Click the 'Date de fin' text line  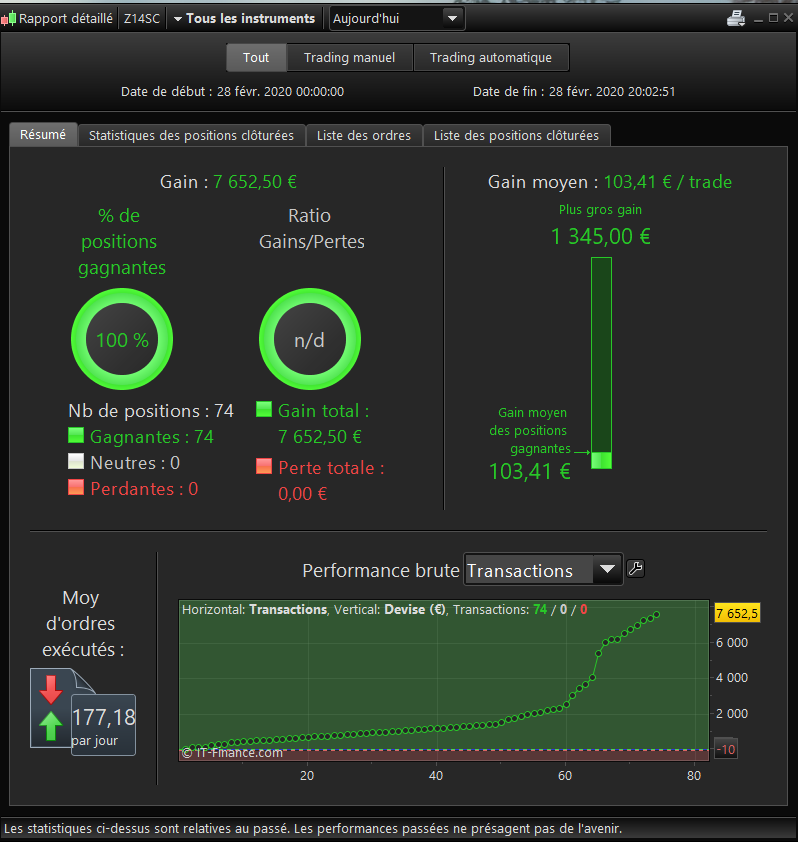574,92
